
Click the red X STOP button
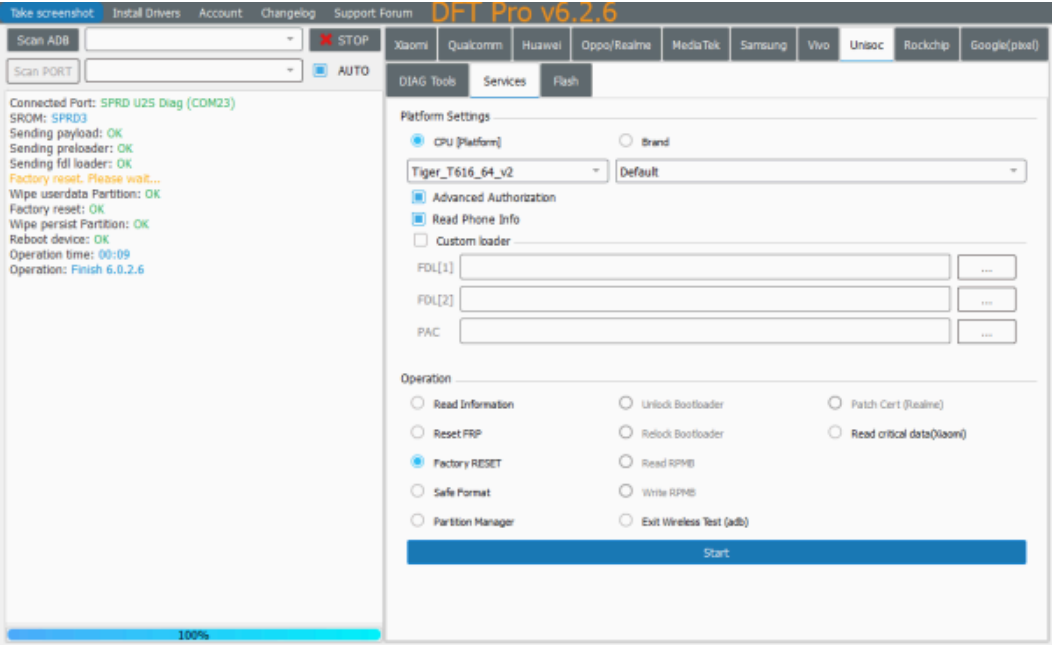(344, 40)
